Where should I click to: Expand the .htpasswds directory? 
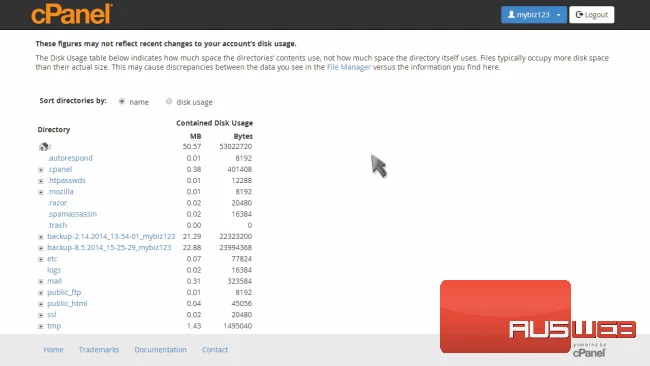(x=41, y=181)
